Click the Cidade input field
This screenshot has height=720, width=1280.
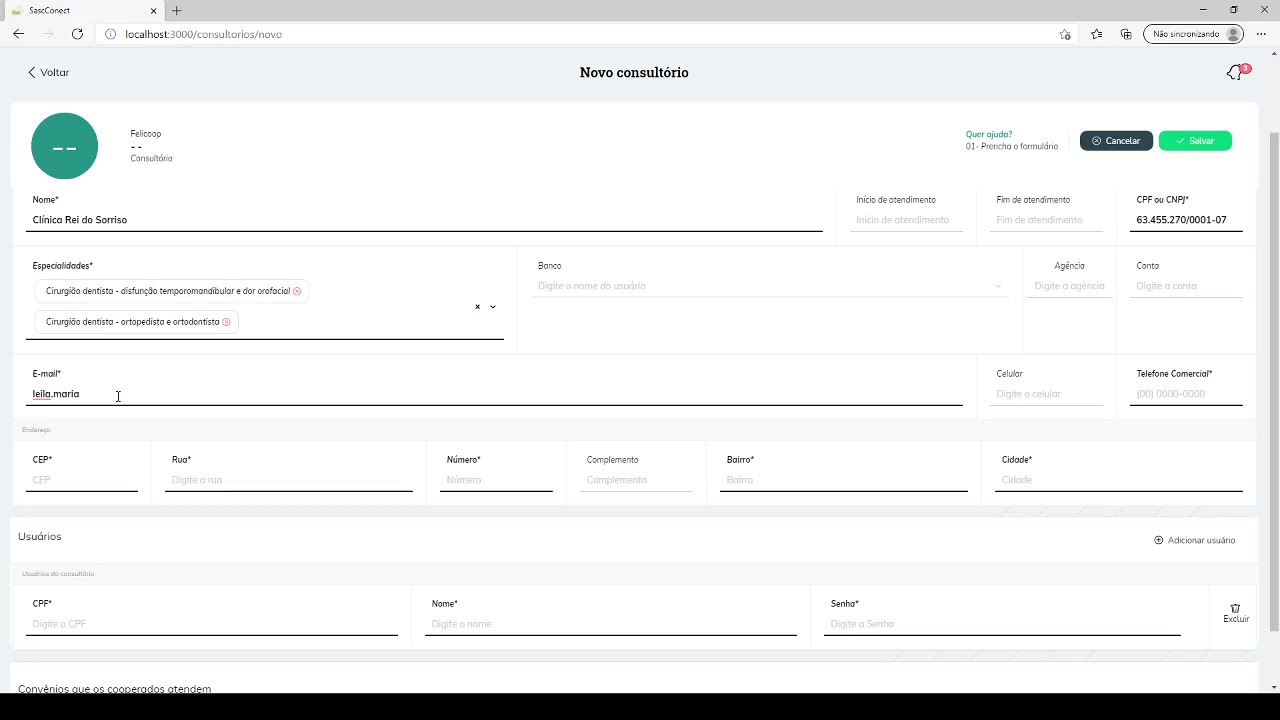click(x=1119, y=480)
